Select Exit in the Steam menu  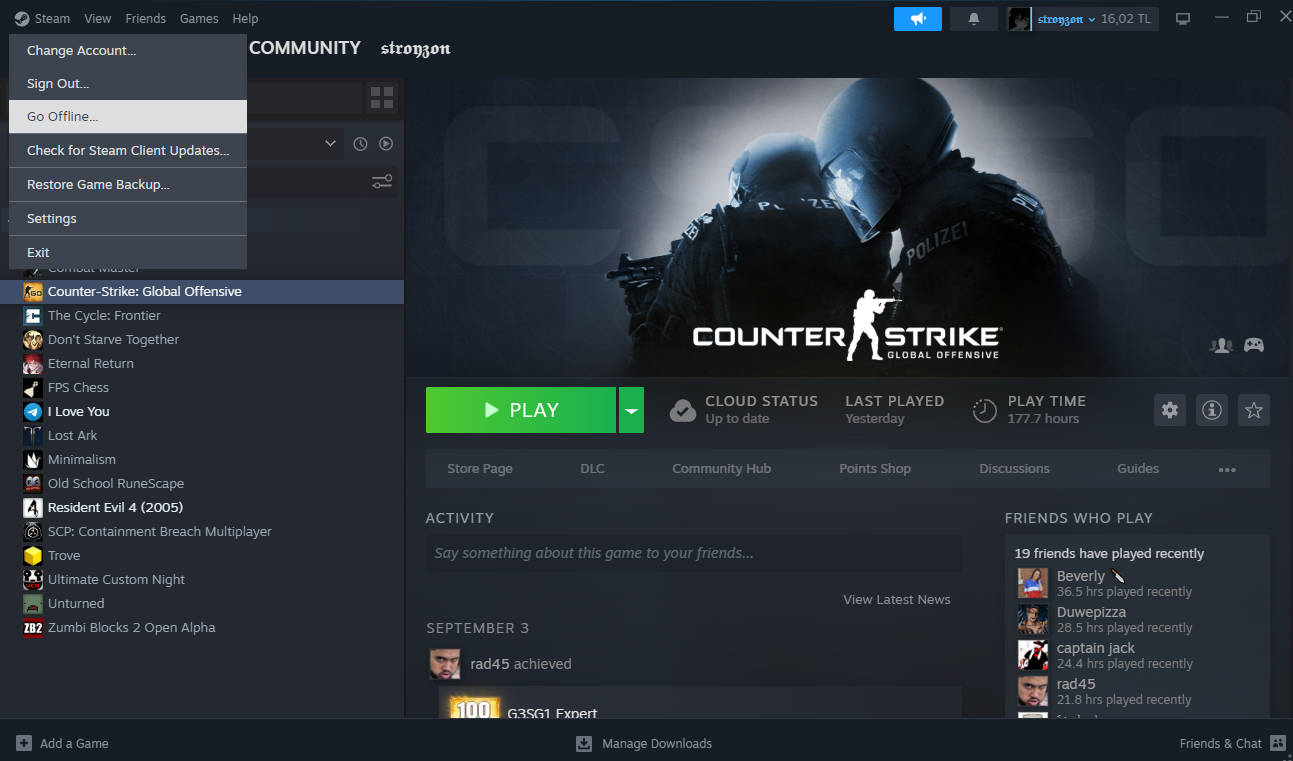pos(128,252)
